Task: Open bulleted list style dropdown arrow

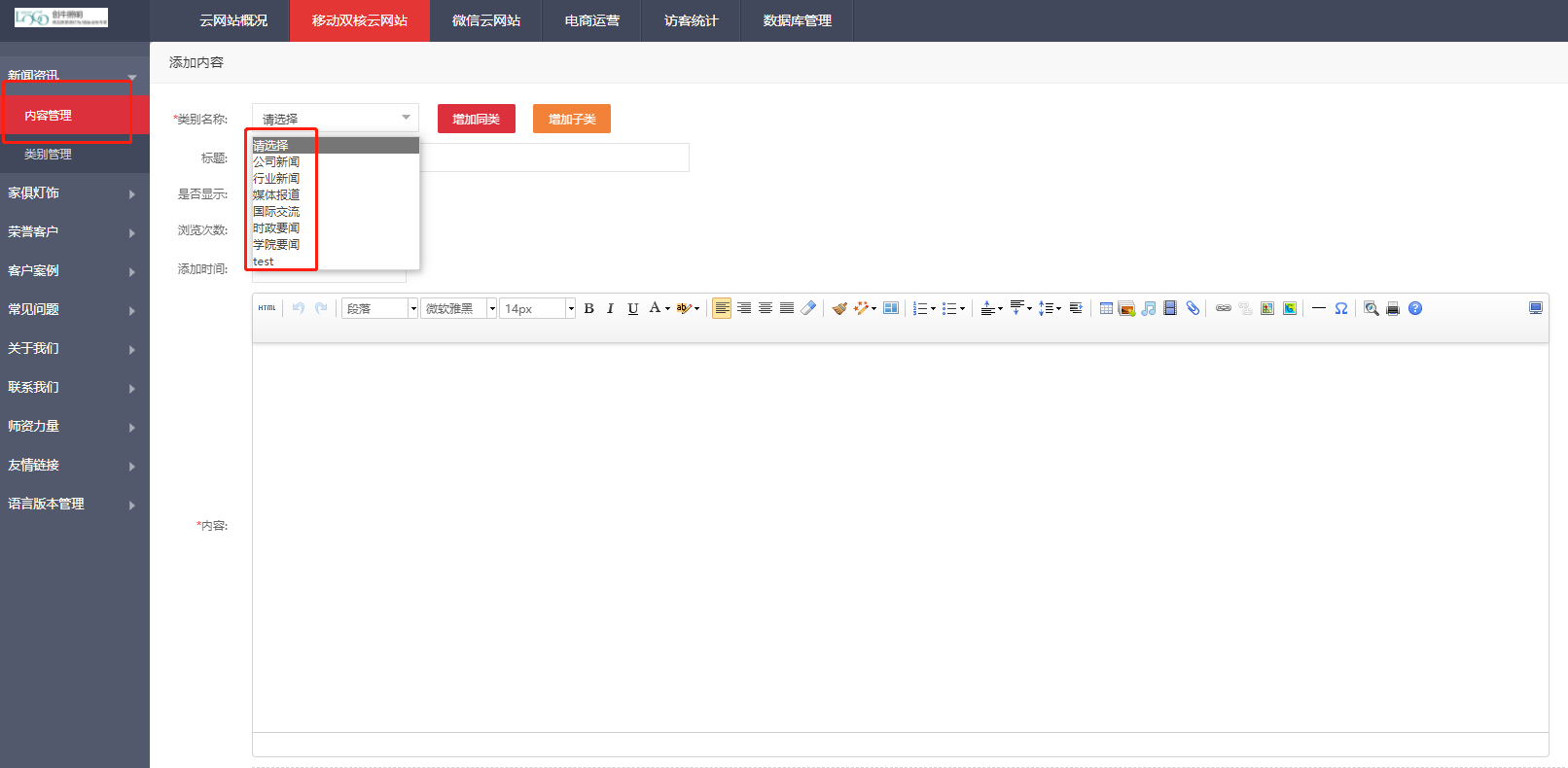Action: tap(962, 308)
